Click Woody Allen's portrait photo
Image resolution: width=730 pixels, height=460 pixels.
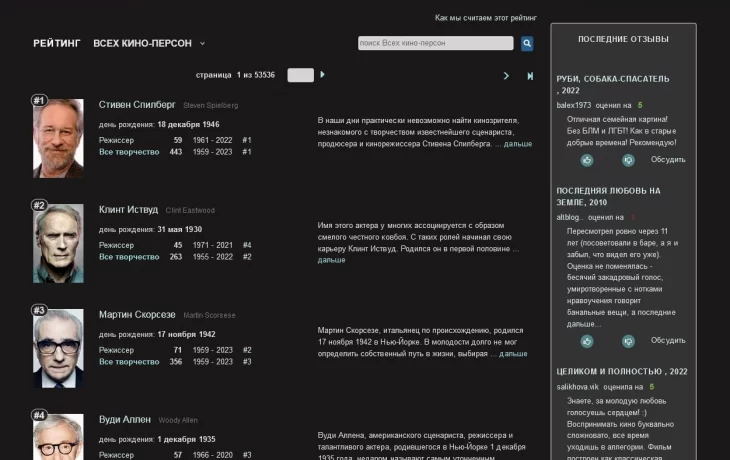[x=58, y=437]
